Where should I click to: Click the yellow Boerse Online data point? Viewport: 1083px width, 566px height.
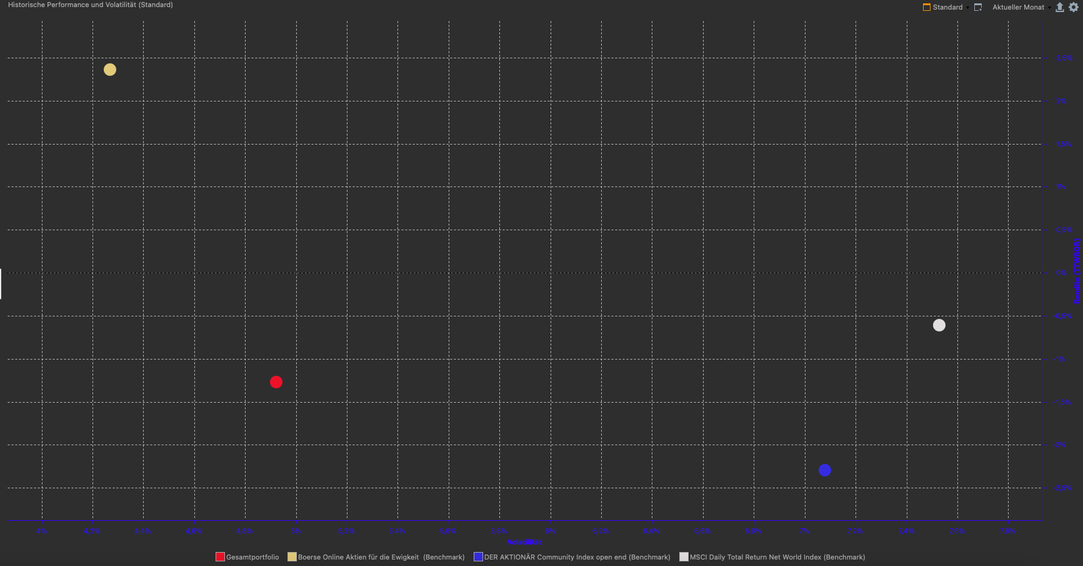click(110, 70)
